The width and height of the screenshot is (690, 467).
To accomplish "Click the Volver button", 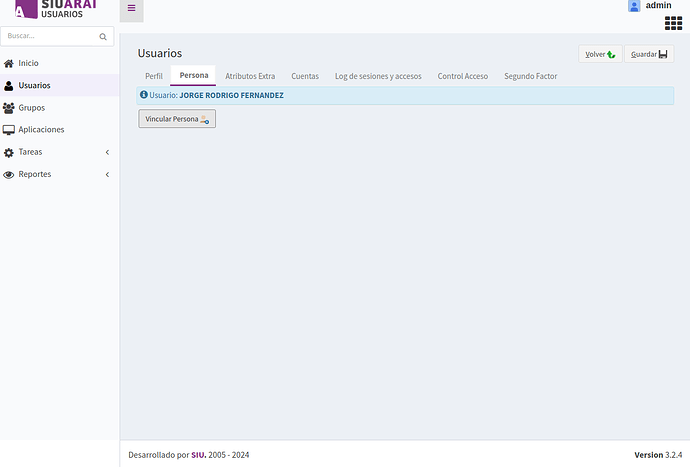I will [x=600, y=54].
